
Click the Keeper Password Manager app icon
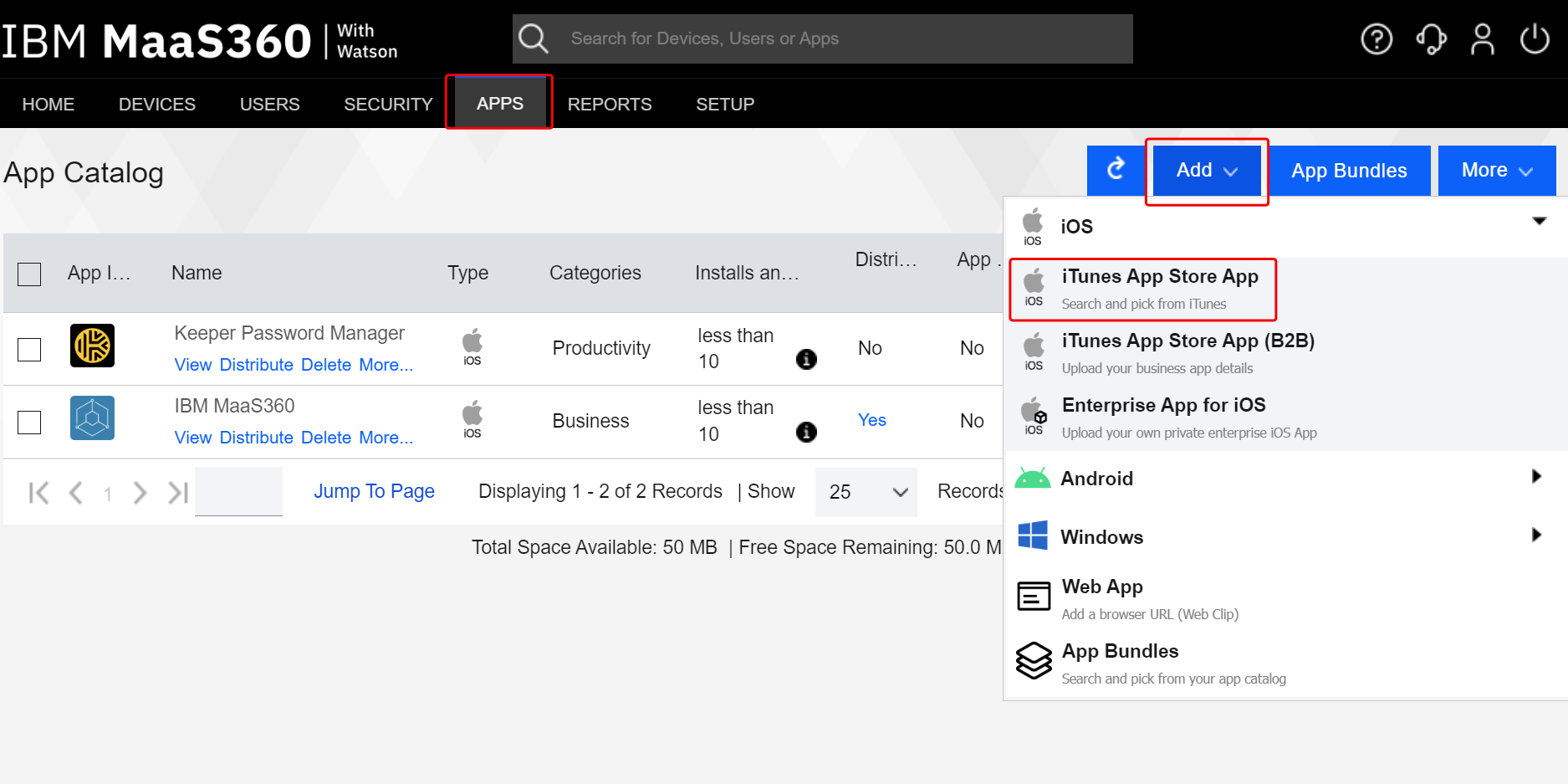[x=92, y=346]
